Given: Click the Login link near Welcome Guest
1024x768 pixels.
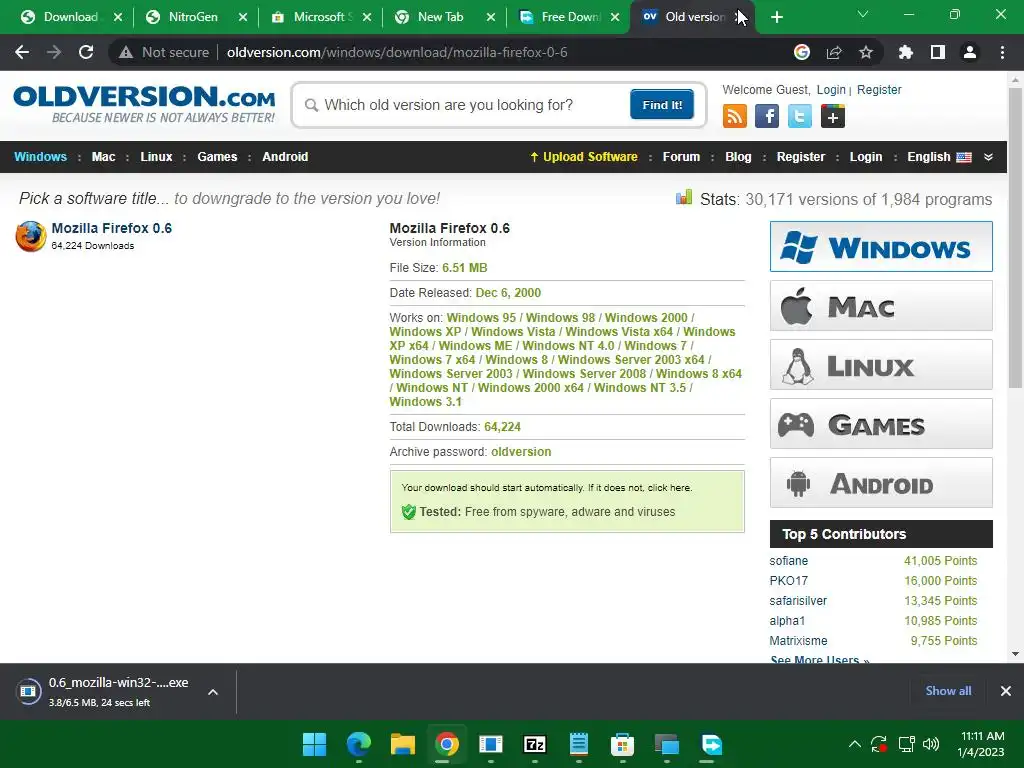Looking at the screenshot, I should pyautogui.click(x=831, y=89).
